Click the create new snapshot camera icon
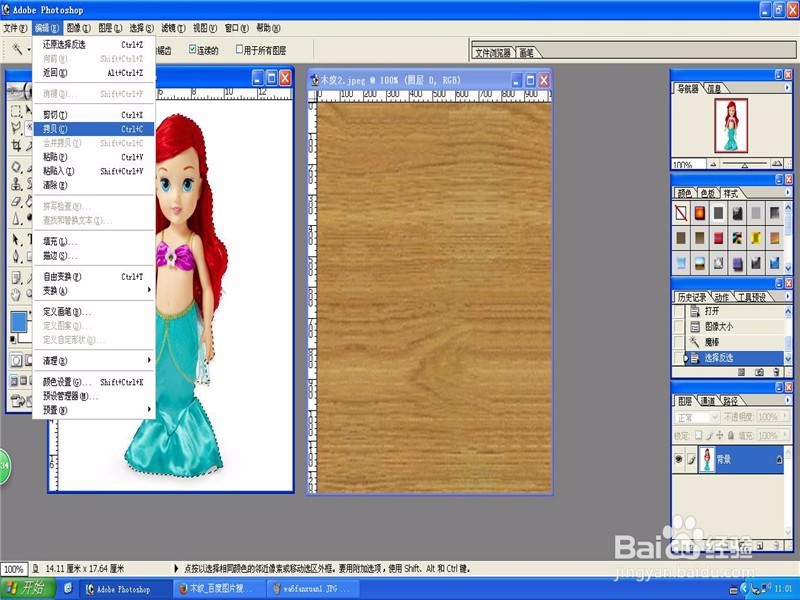The height and width of the screenshot is (600, 800). 759,372
